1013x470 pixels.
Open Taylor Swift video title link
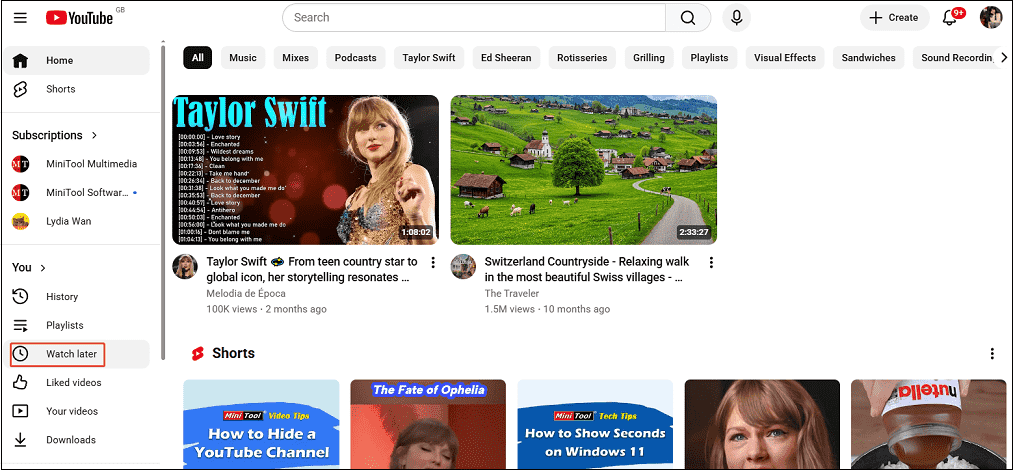pyautogui.click(x=312, y=269)
